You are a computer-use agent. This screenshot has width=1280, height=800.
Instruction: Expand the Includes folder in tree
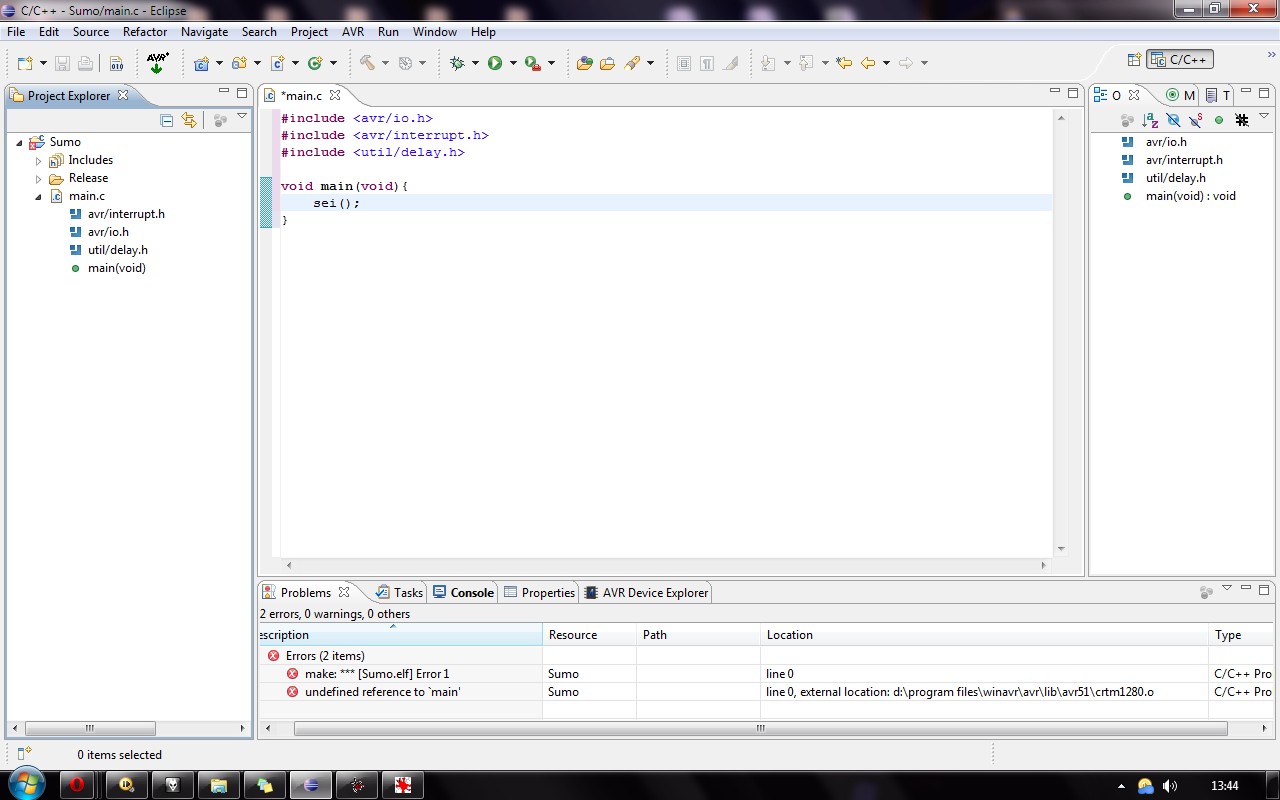39,161
